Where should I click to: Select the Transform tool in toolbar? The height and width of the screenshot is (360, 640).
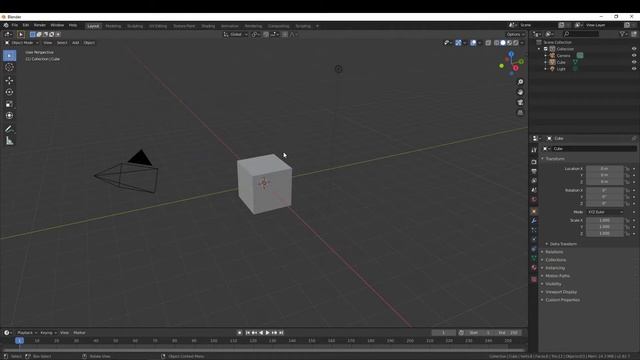click(x=9, y=116)
